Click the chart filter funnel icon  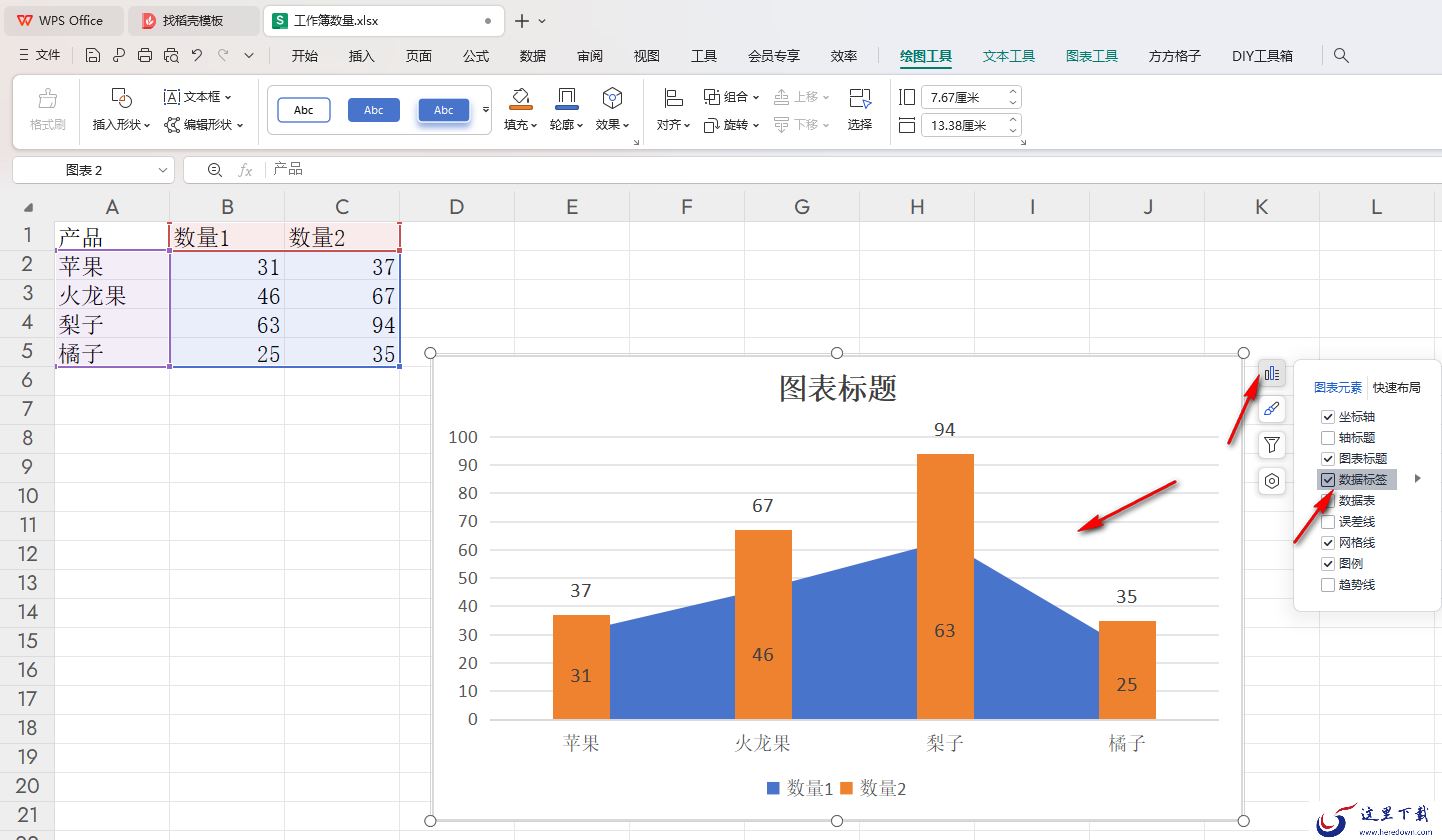[x=1271, y=445]
